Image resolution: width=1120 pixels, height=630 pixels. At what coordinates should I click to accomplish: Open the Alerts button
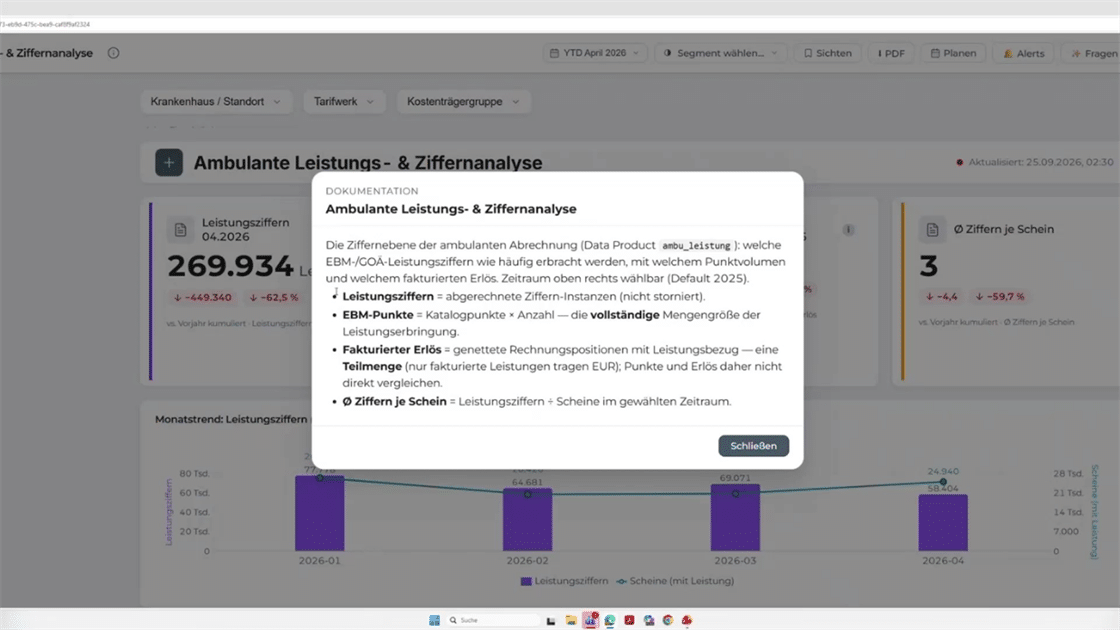coord(1024,53)
